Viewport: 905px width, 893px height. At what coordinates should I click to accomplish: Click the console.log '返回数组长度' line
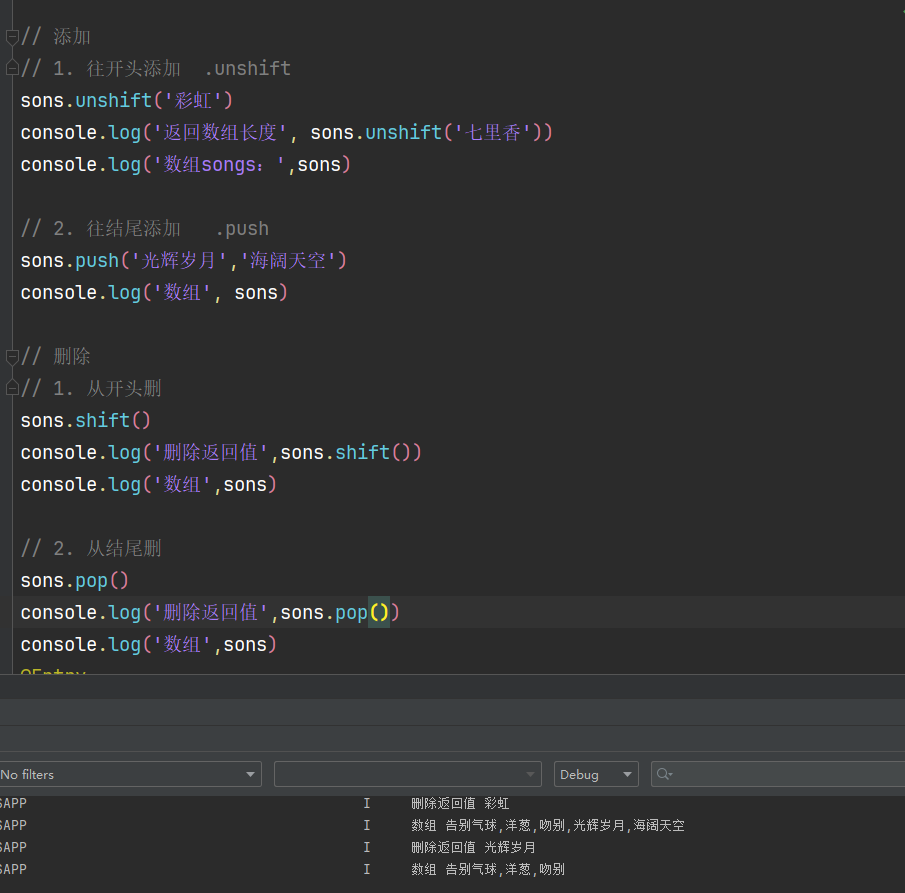[286, 133]
